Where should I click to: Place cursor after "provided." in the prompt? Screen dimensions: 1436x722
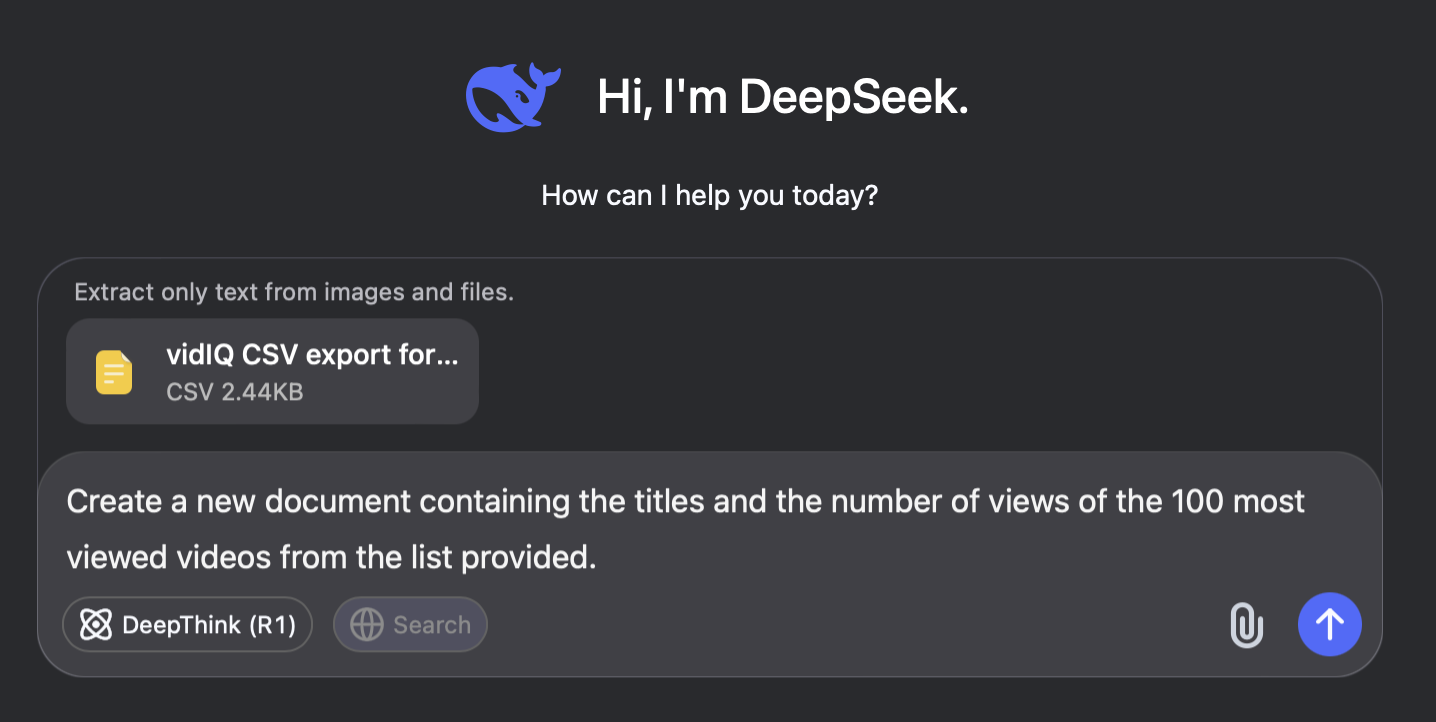point(598,556)
